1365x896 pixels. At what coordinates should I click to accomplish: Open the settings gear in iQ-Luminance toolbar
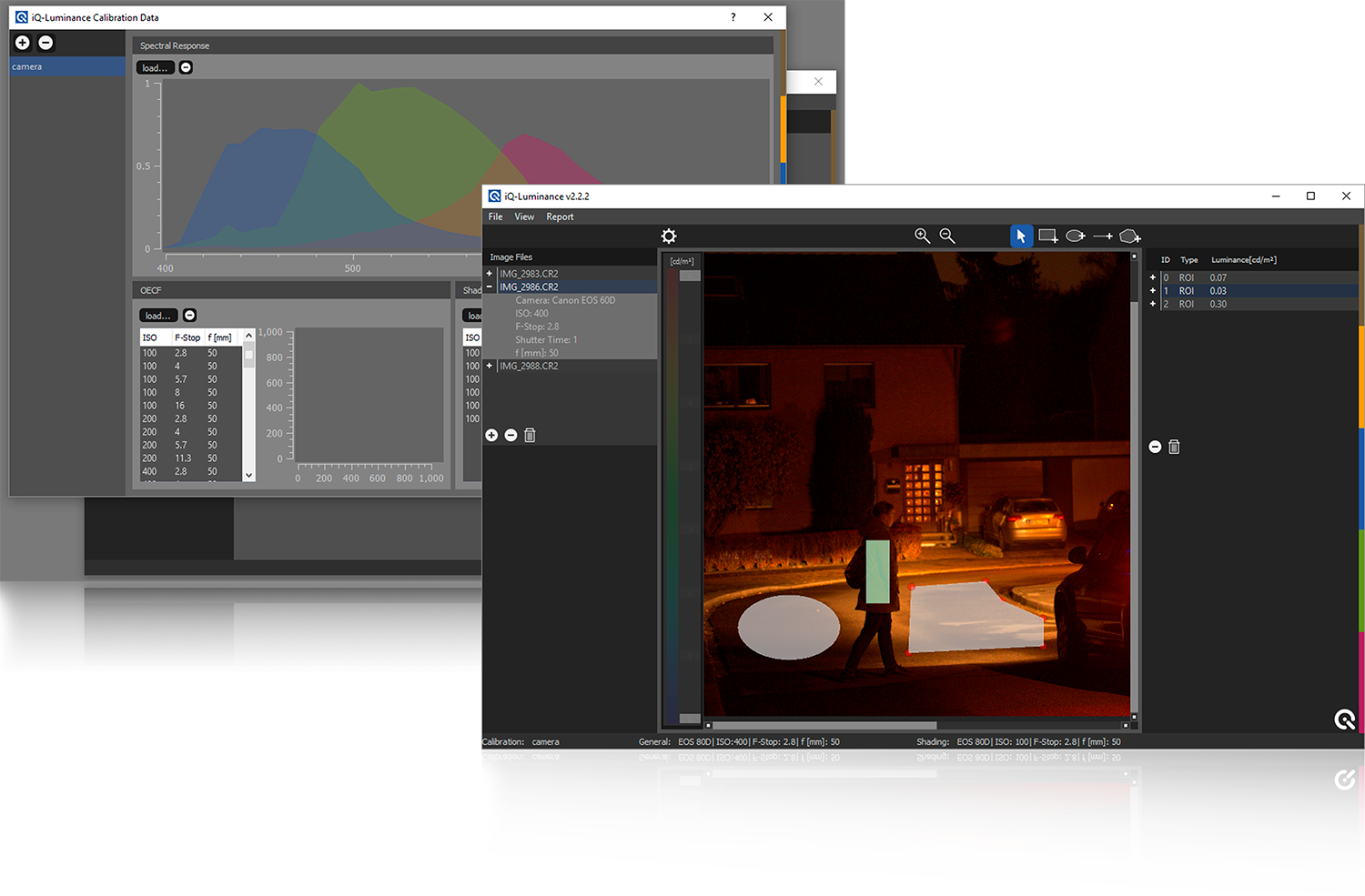click(669, 237)
